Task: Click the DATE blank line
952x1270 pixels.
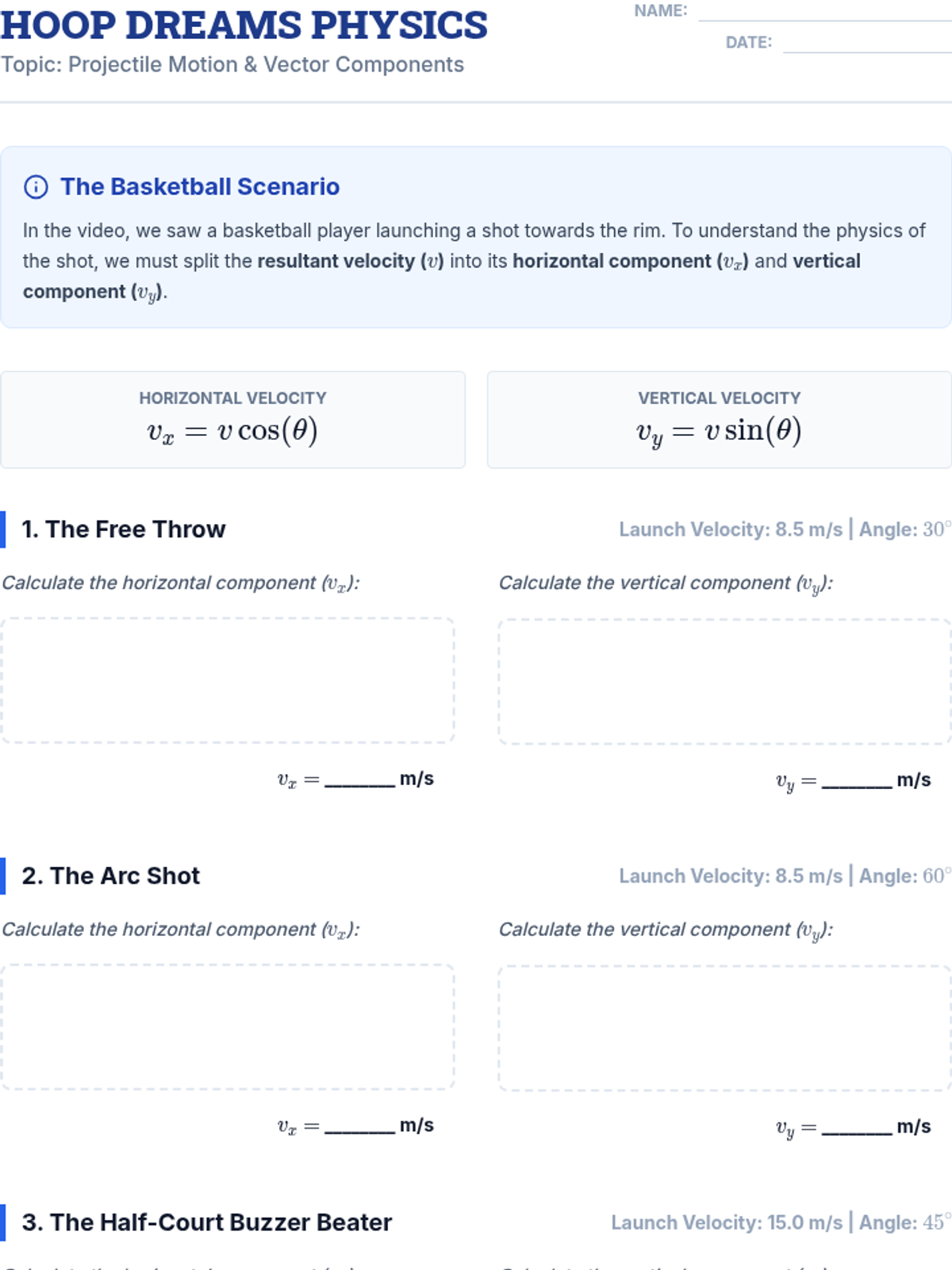Action: pos(866,44)
